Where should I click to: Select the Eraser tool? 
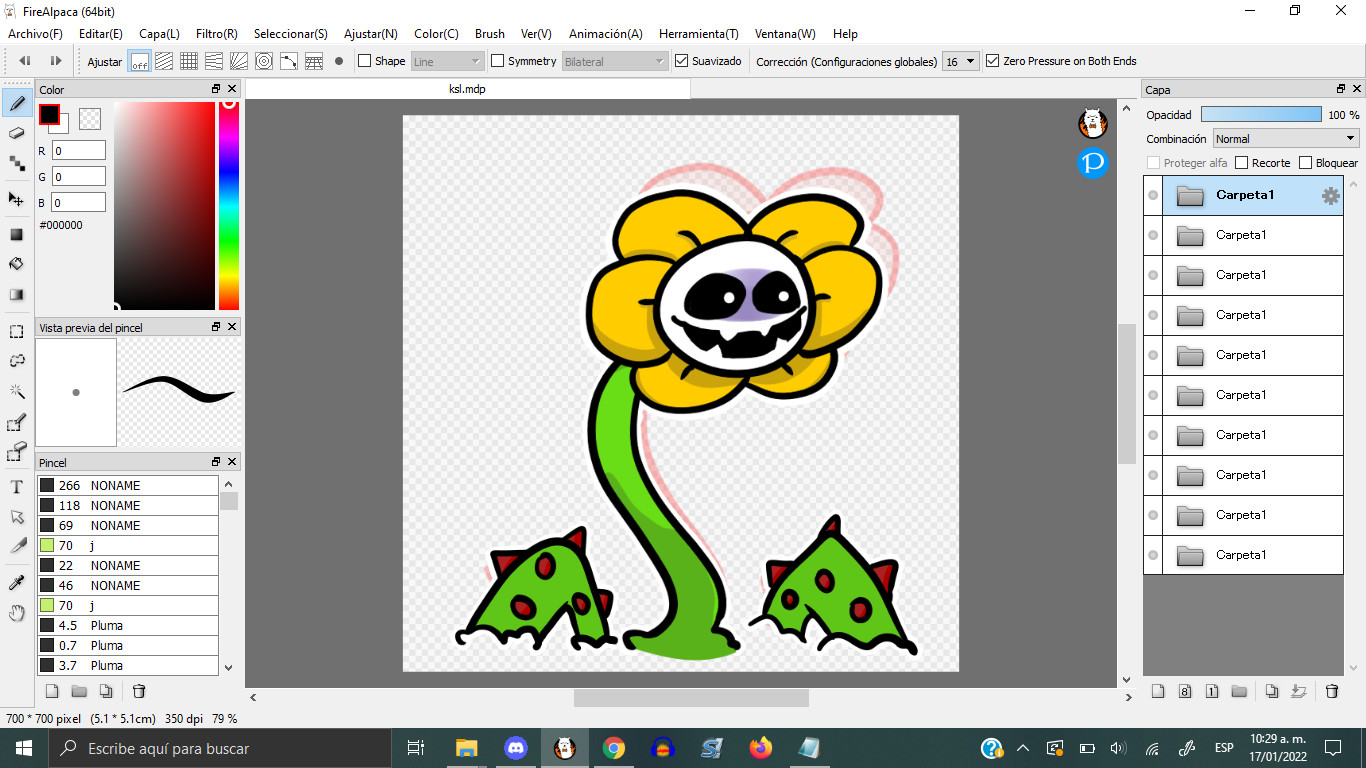pos(17,131)
